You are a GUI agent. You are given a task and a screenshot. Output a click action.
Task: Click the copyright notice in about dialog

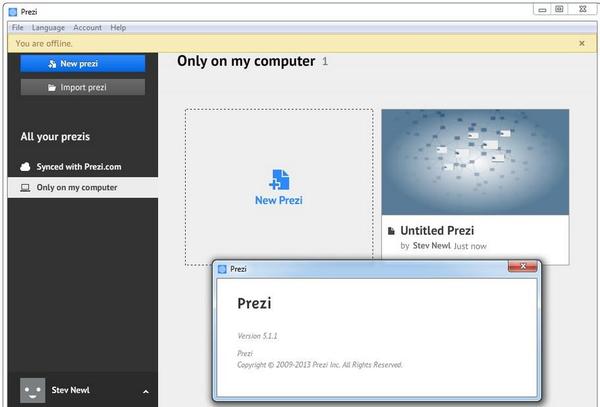tap(320, 365)
